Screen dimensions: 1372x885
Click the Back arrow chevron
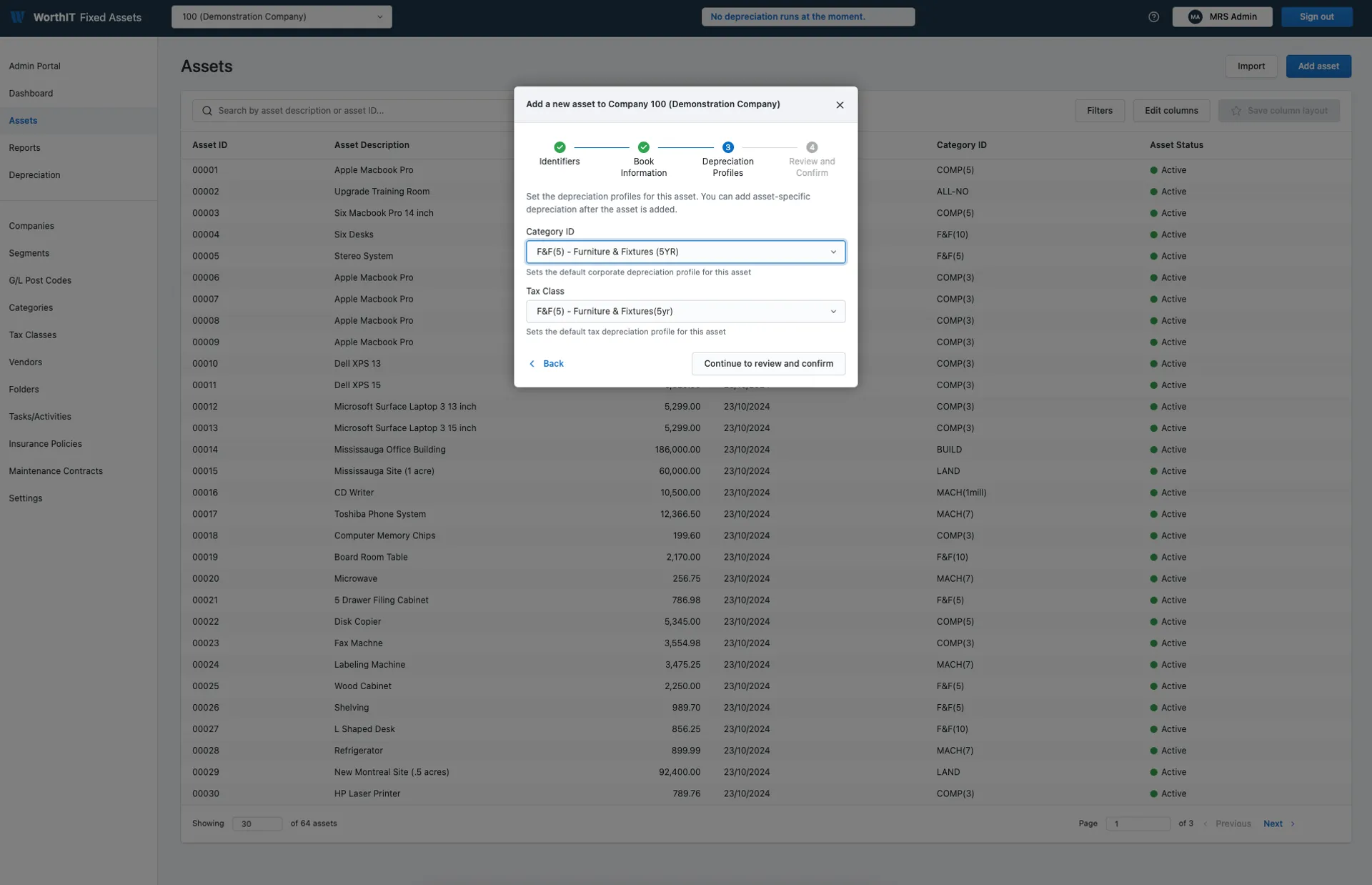click(532, 363)
